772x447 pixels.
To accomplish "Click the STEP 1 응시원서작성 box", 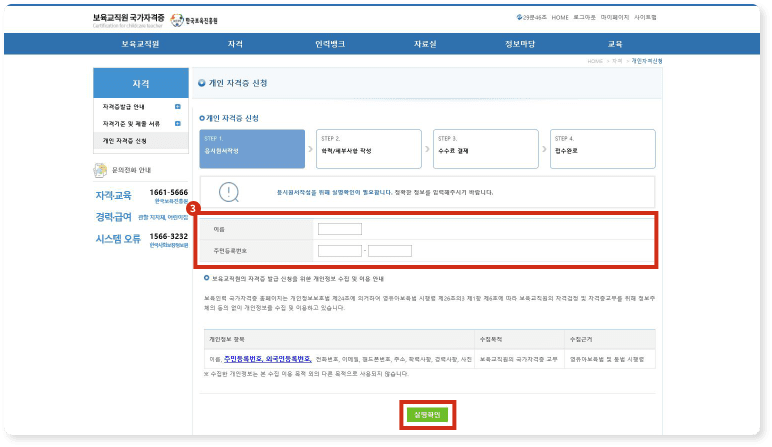I will (252, 149).
